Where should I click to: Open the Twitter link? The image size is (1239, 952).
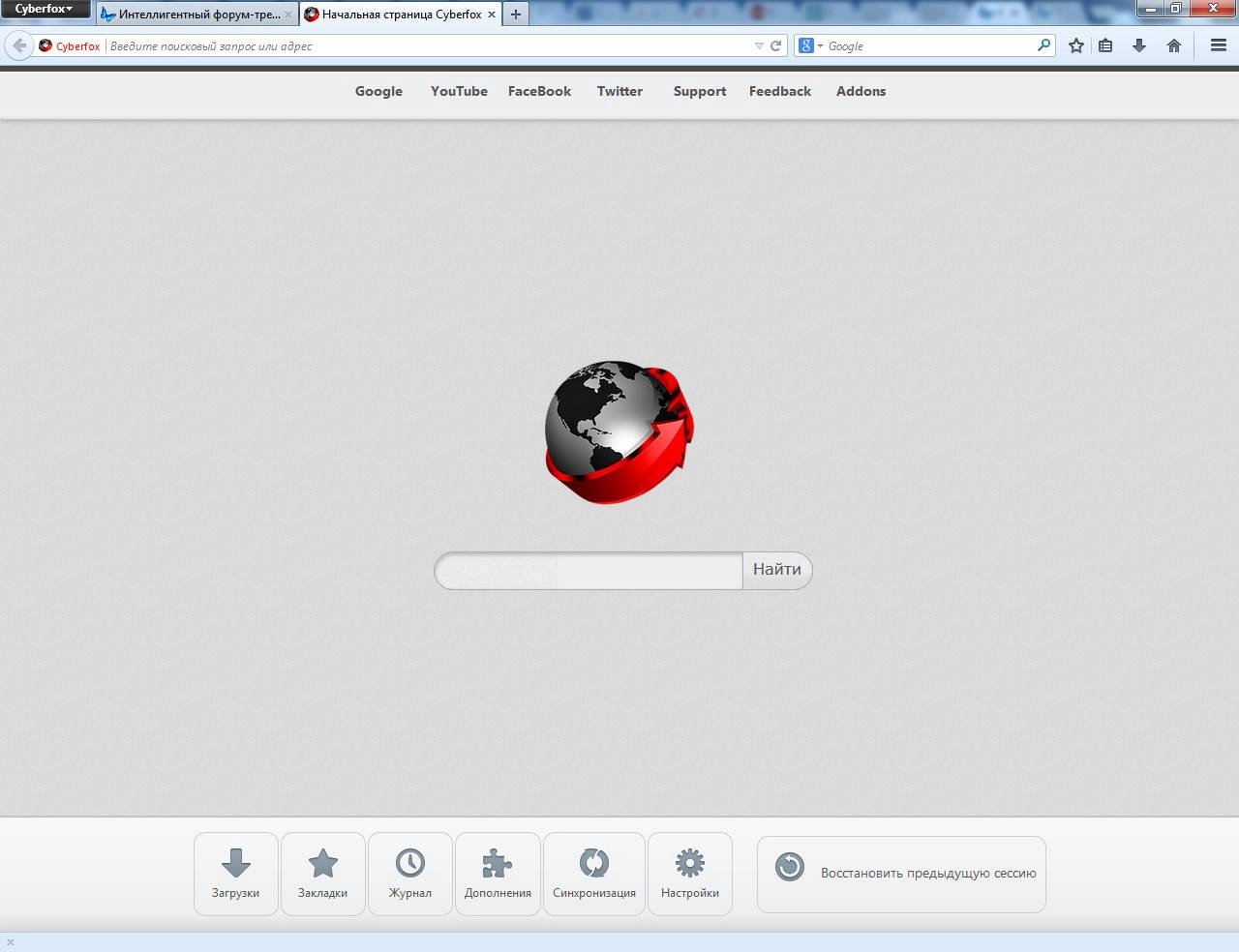click(619, 91)
